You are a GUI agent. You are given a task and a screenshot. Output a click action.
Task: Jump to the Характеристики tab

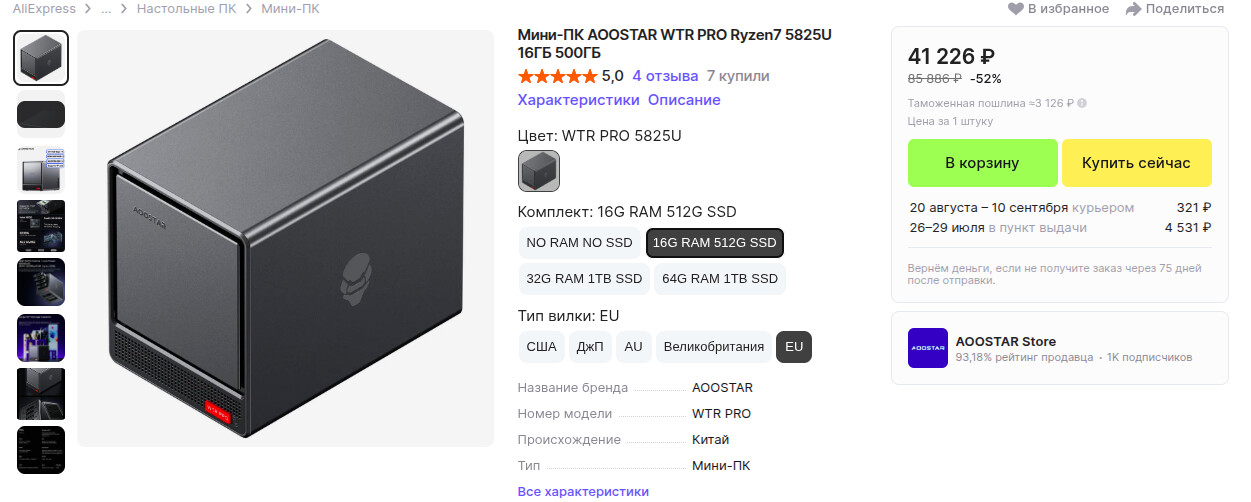point(578,100)
